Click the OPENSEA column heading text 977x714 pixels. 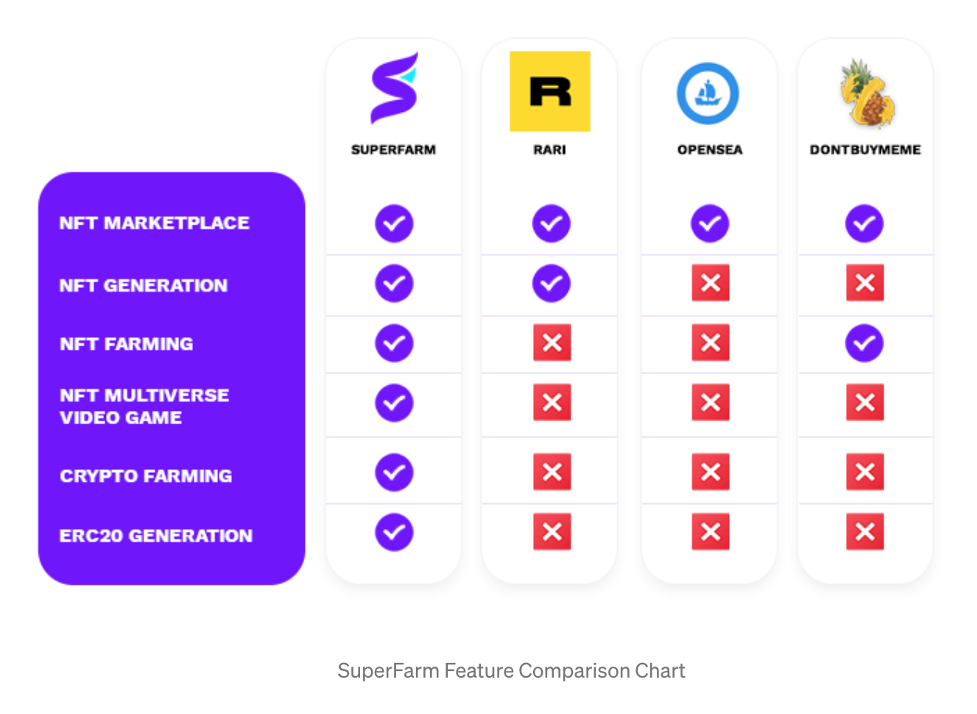coord(710,150)
